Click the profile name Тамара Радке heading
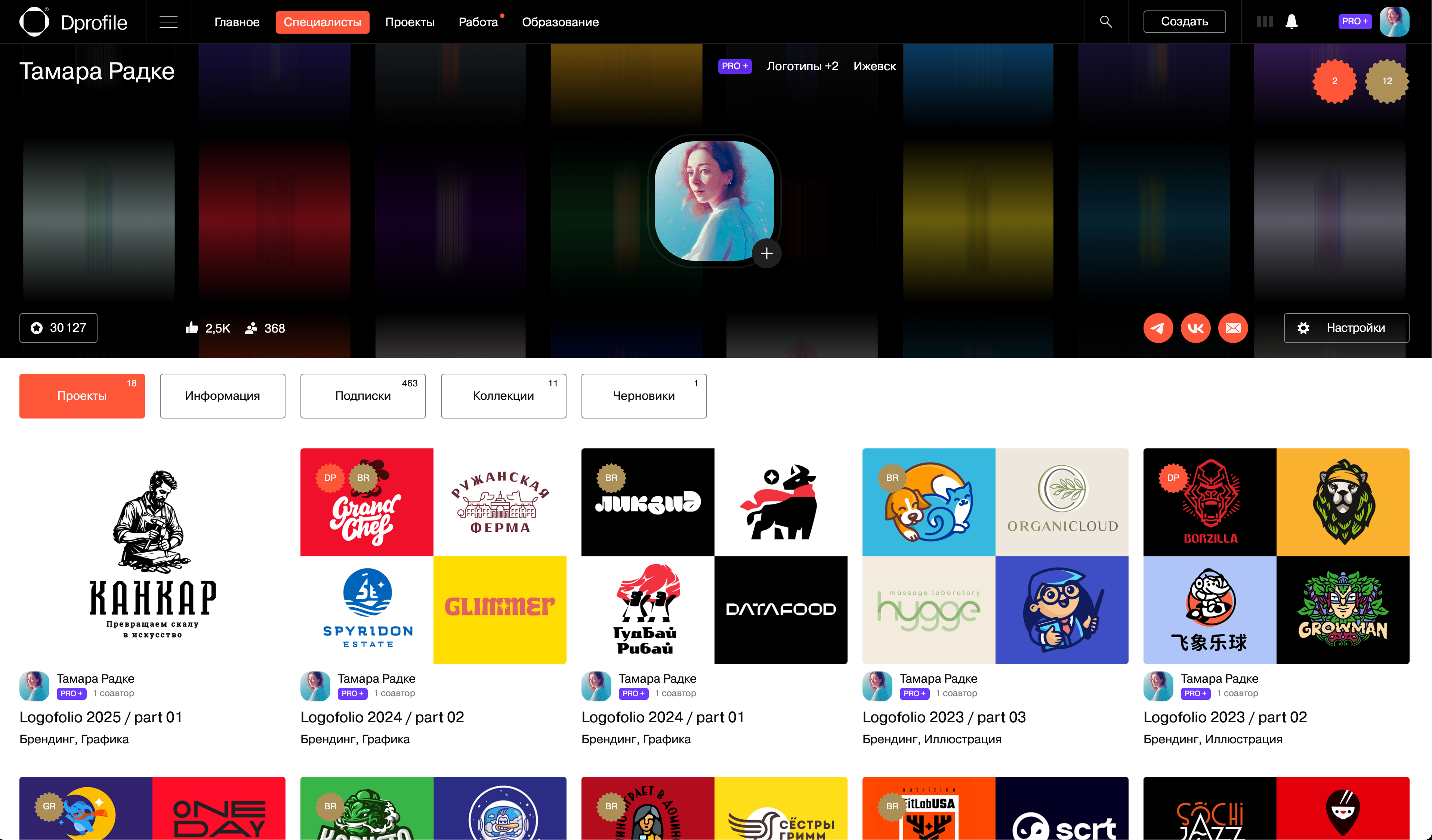The width and height of the screenshot is (1432, 840). [97, 71]
